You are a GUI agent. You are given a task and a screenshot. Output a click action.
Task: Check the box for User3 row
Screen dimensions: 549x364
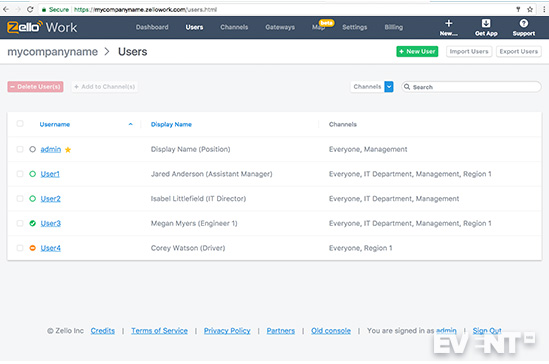20,223
